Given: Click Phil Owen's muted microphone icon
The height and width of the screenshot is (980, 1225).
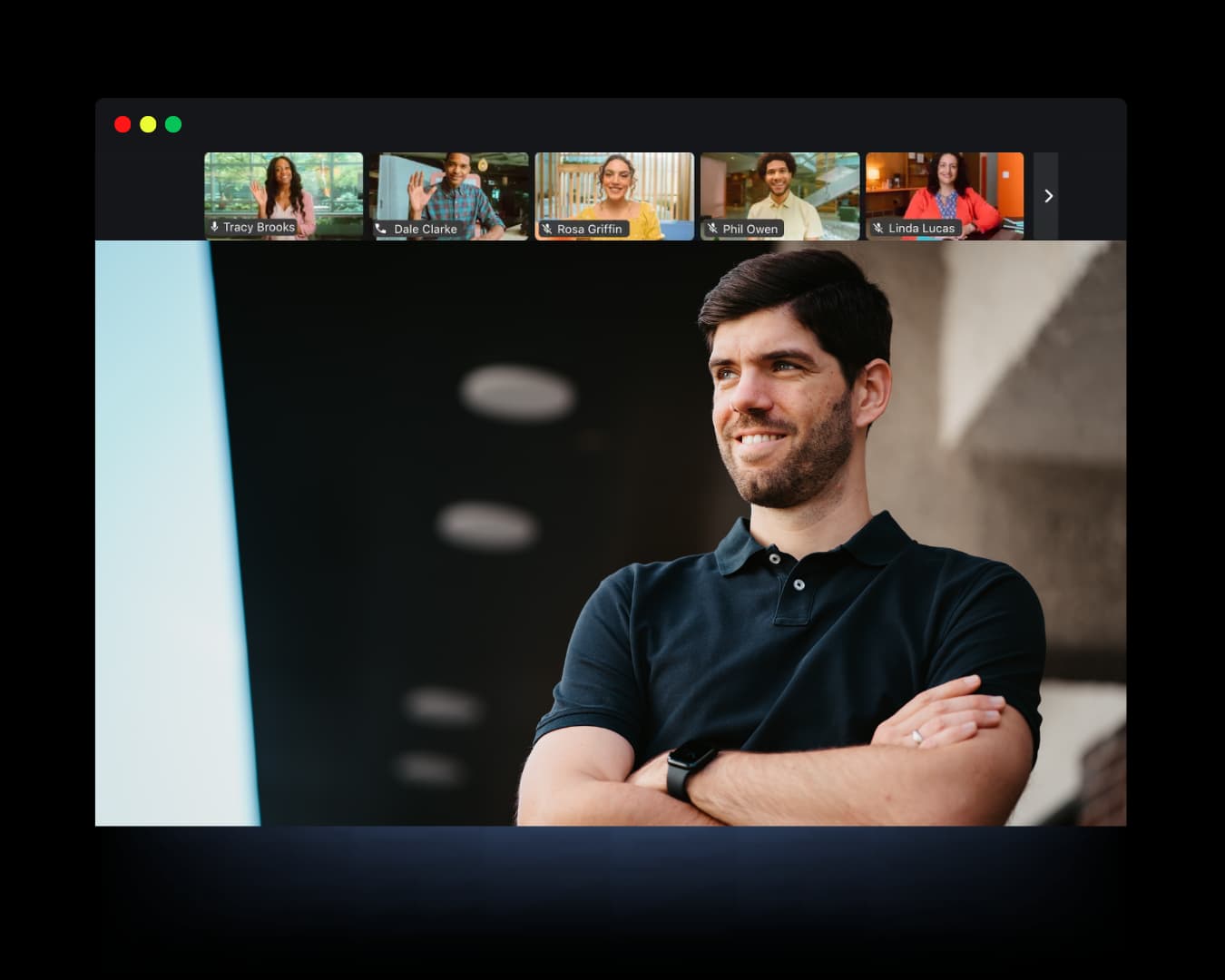Looking at the screenshot, I should [x=712, y=229].
